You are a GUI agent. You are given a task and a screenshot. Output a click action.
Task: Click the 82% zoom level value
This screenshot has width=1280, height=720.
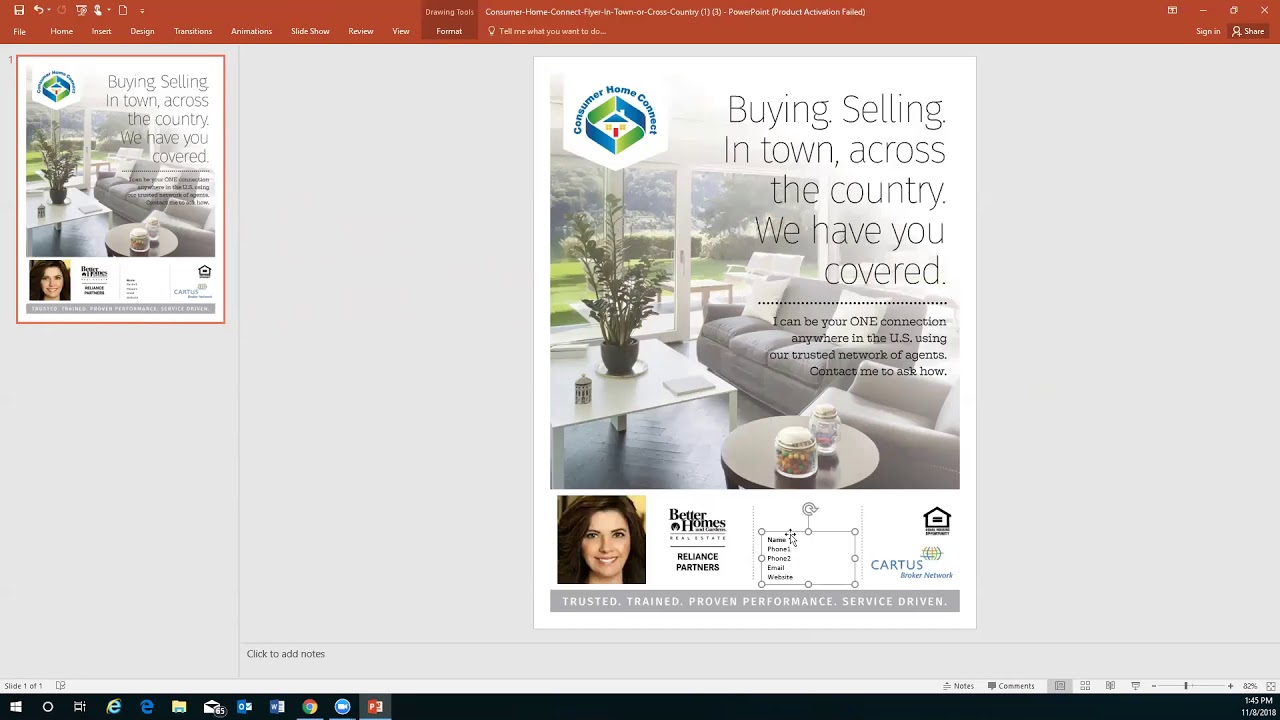pos(1249,686)
